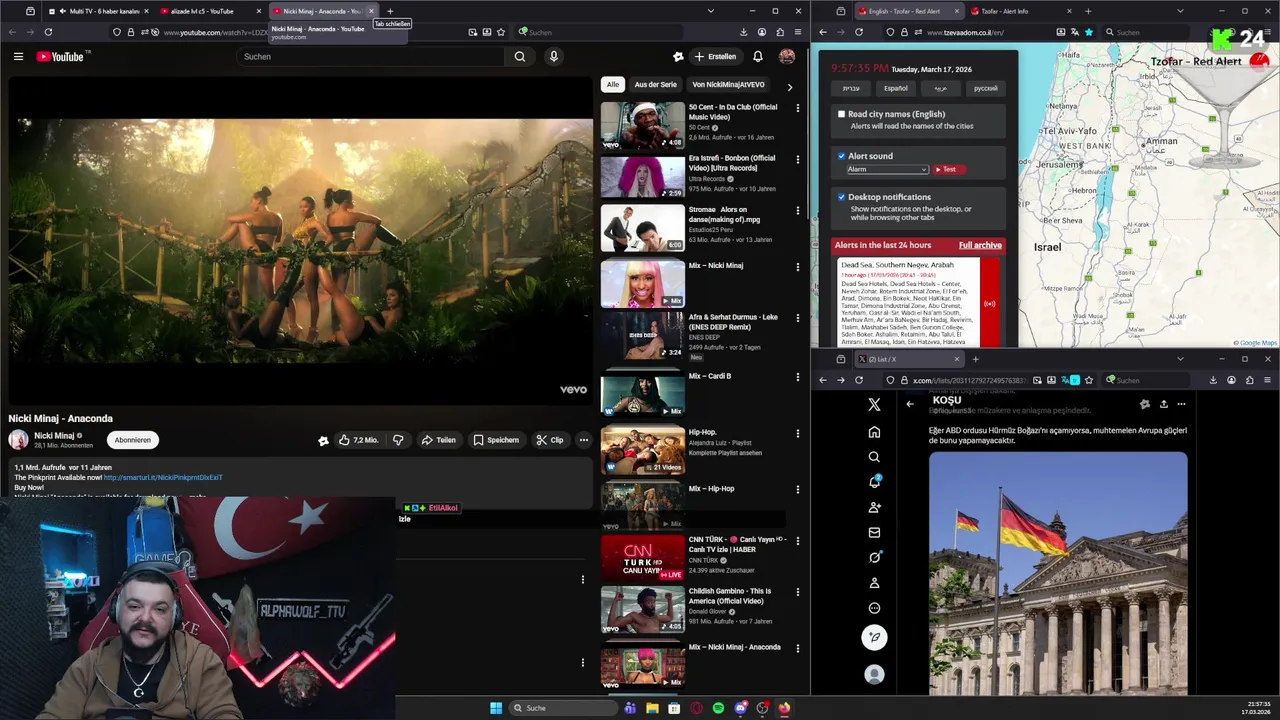Viewport: 1280px width, 720px height.
Task: Like the Anaconda video (7,2 Mio.)
Action: (358, 440)
